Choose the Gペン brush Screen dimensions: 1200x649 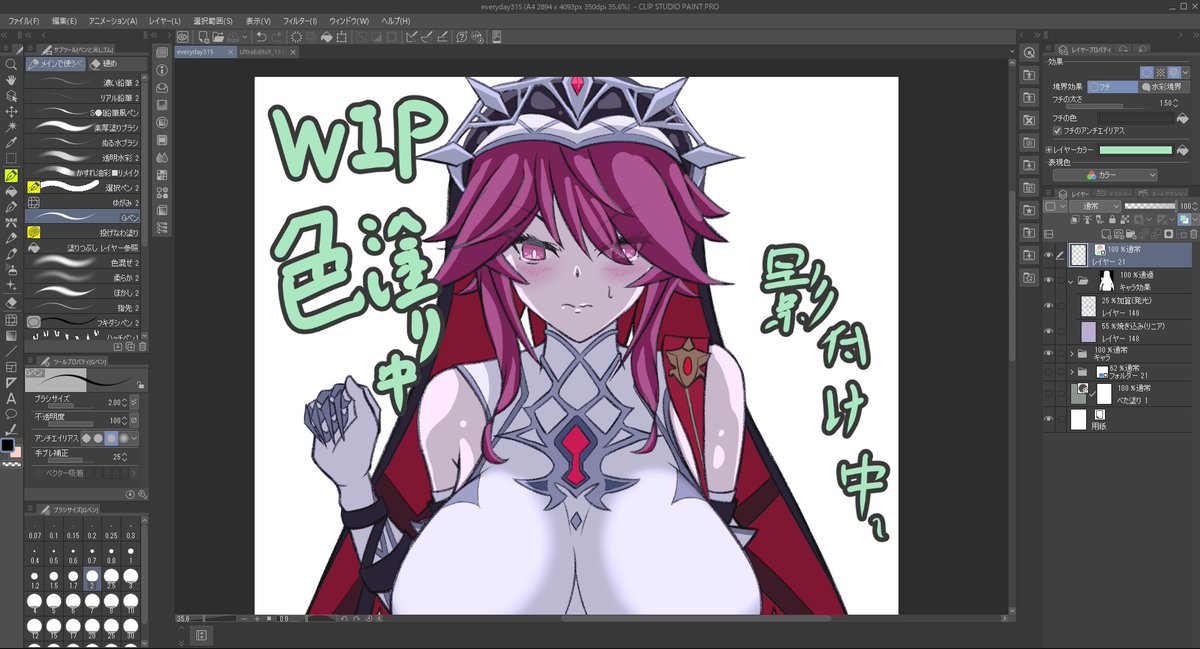click(84, 216)
